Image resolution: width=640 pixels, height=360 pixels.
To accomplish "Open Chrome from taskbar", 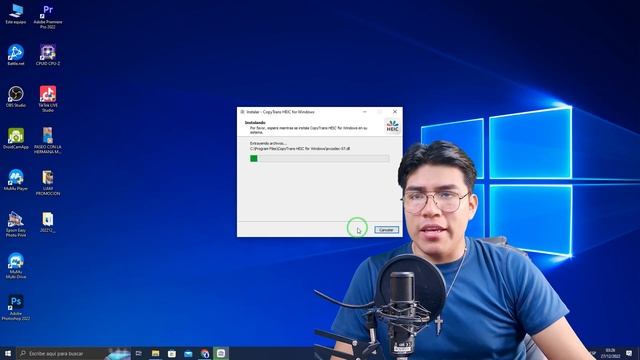I will [204, 353].
